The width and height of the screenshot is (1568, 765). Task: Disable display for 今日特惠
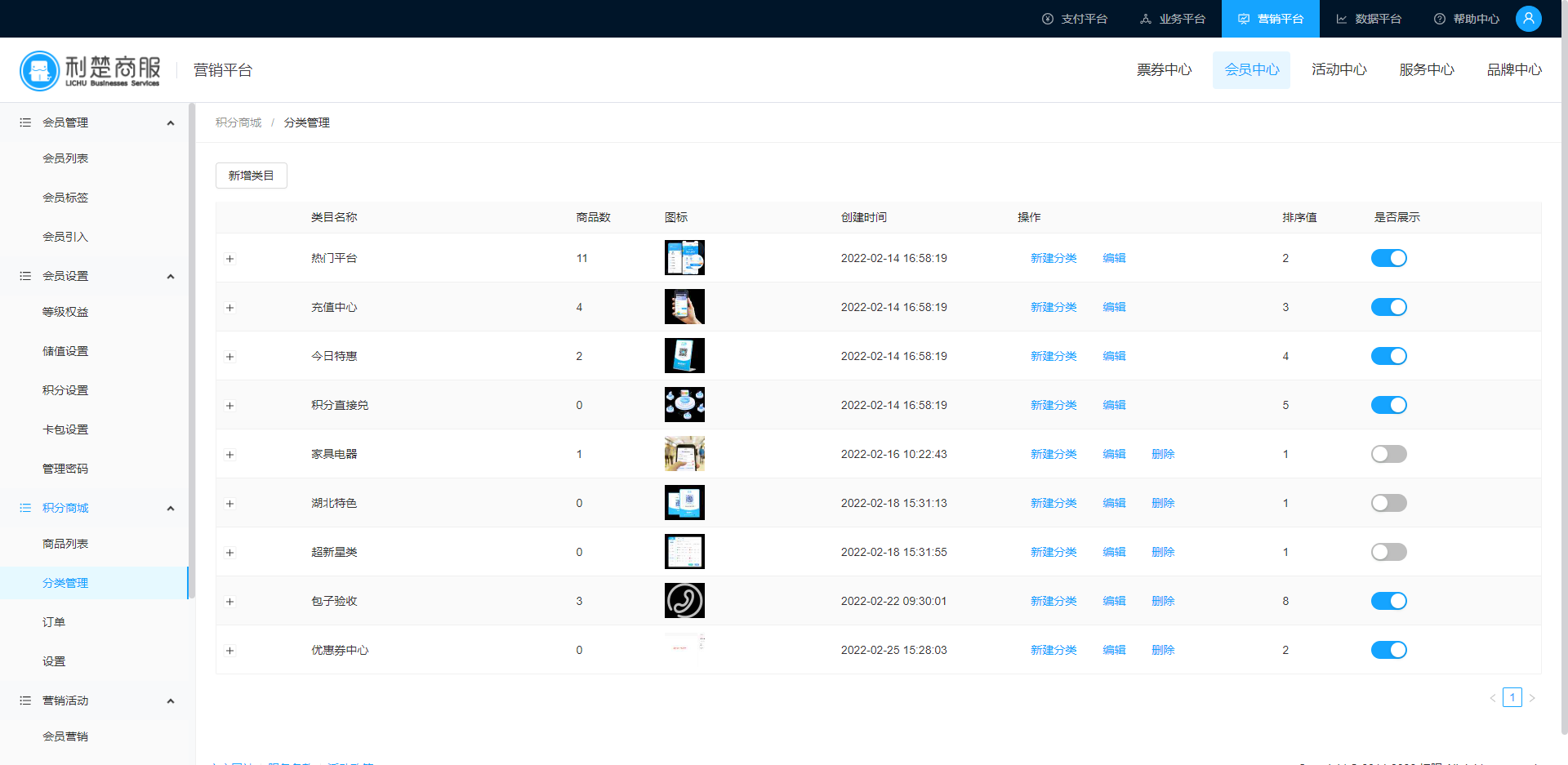click(x=1388, y=356)
